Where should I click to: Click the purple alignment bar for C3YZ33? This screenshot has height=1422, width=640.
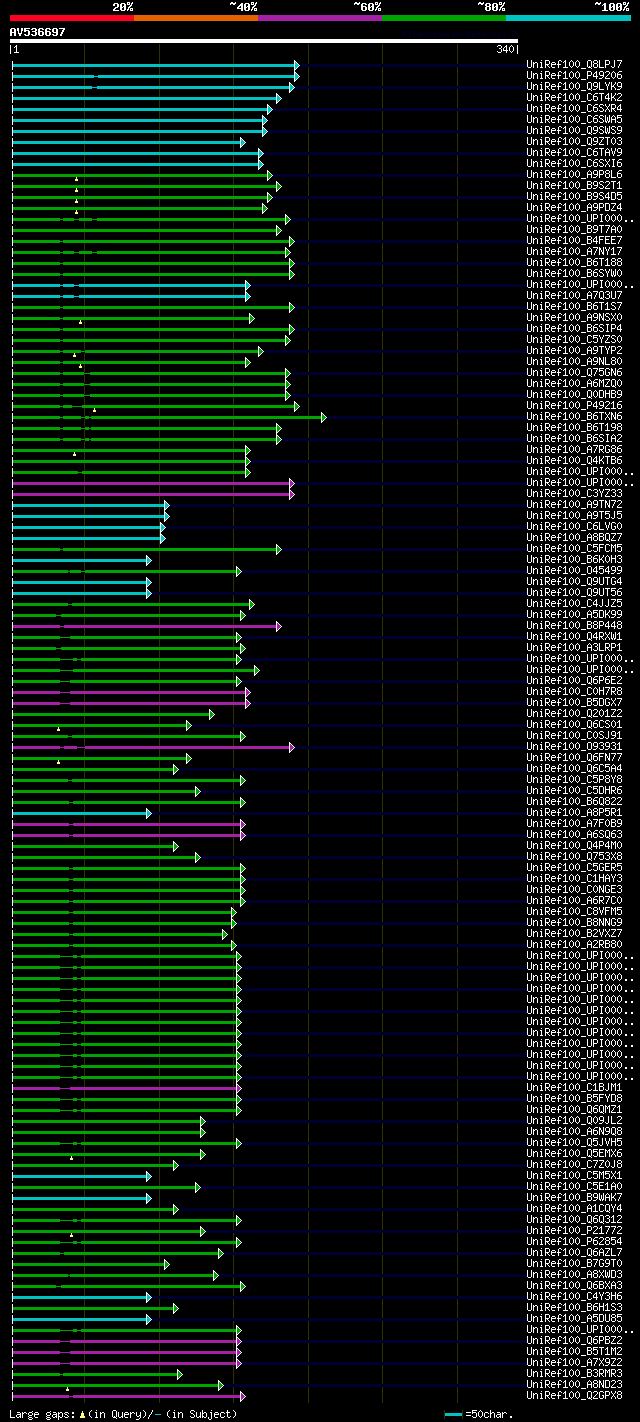[x=153, y=494]
